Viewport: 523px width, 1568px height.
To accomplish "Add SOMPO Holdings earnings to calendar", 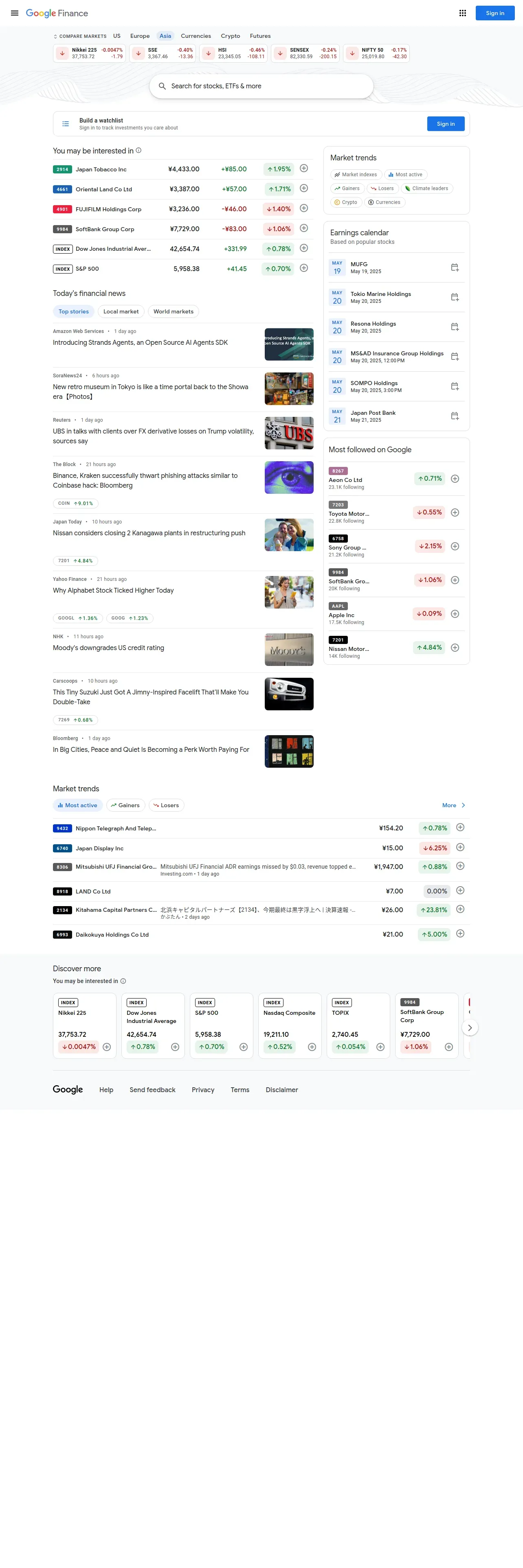I will point(455,386).
